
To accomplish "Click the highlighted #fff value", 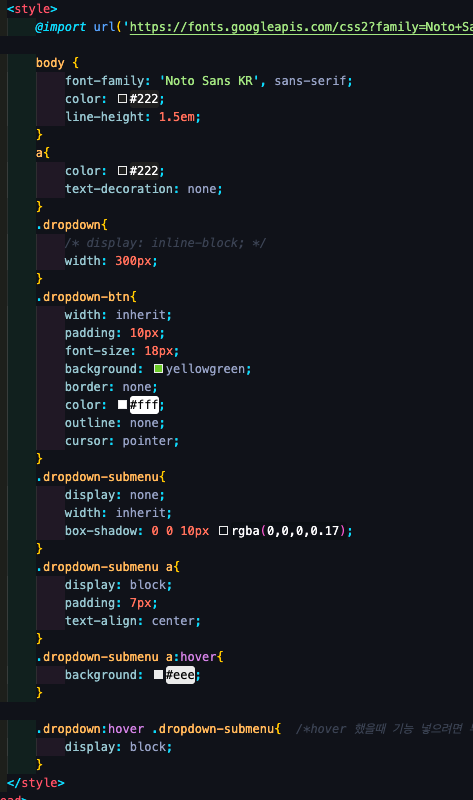I will coord(144,405).
